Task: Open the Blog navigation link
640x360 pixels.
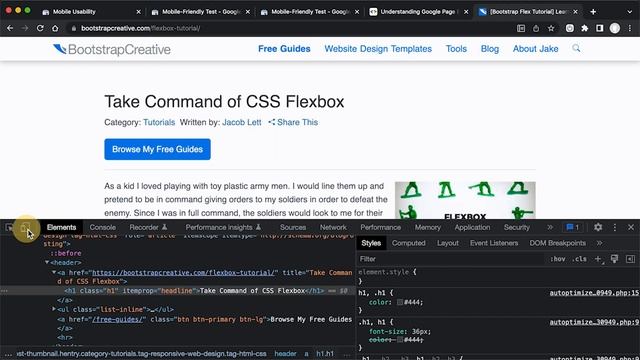Action: [489, 49]
